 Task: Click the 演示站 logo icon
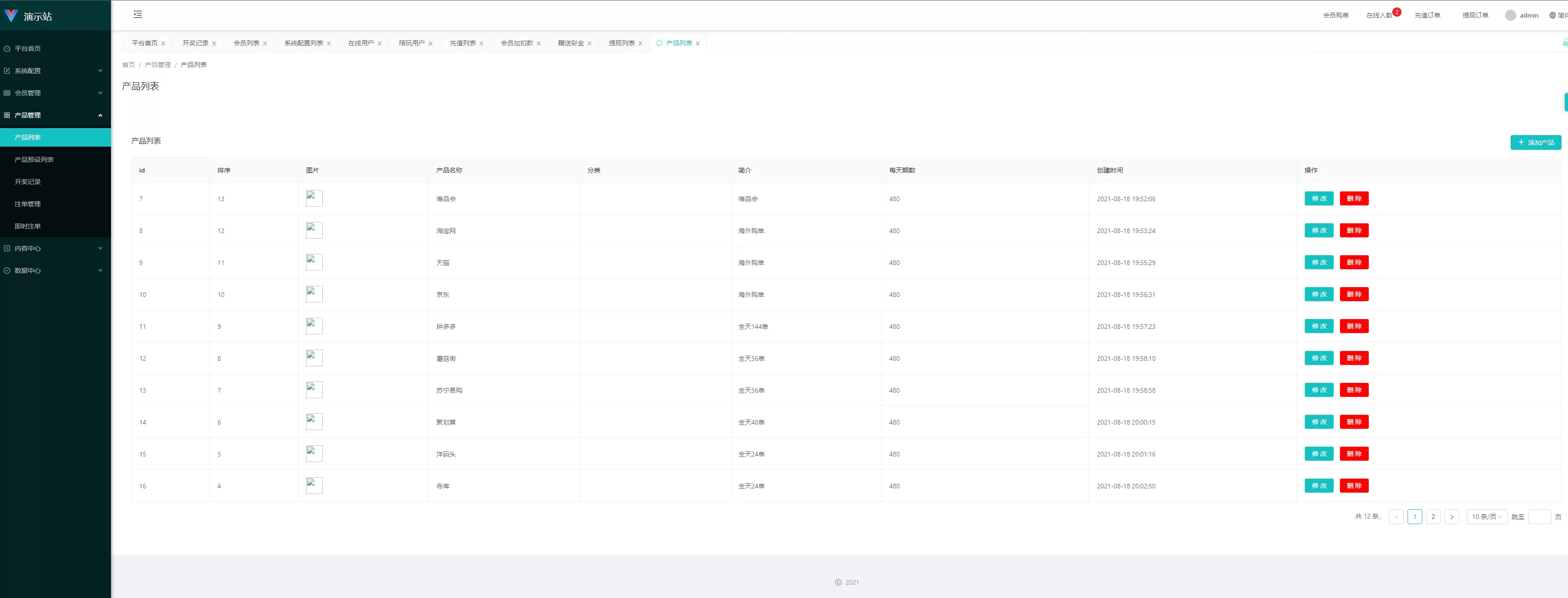coord(11,16)
